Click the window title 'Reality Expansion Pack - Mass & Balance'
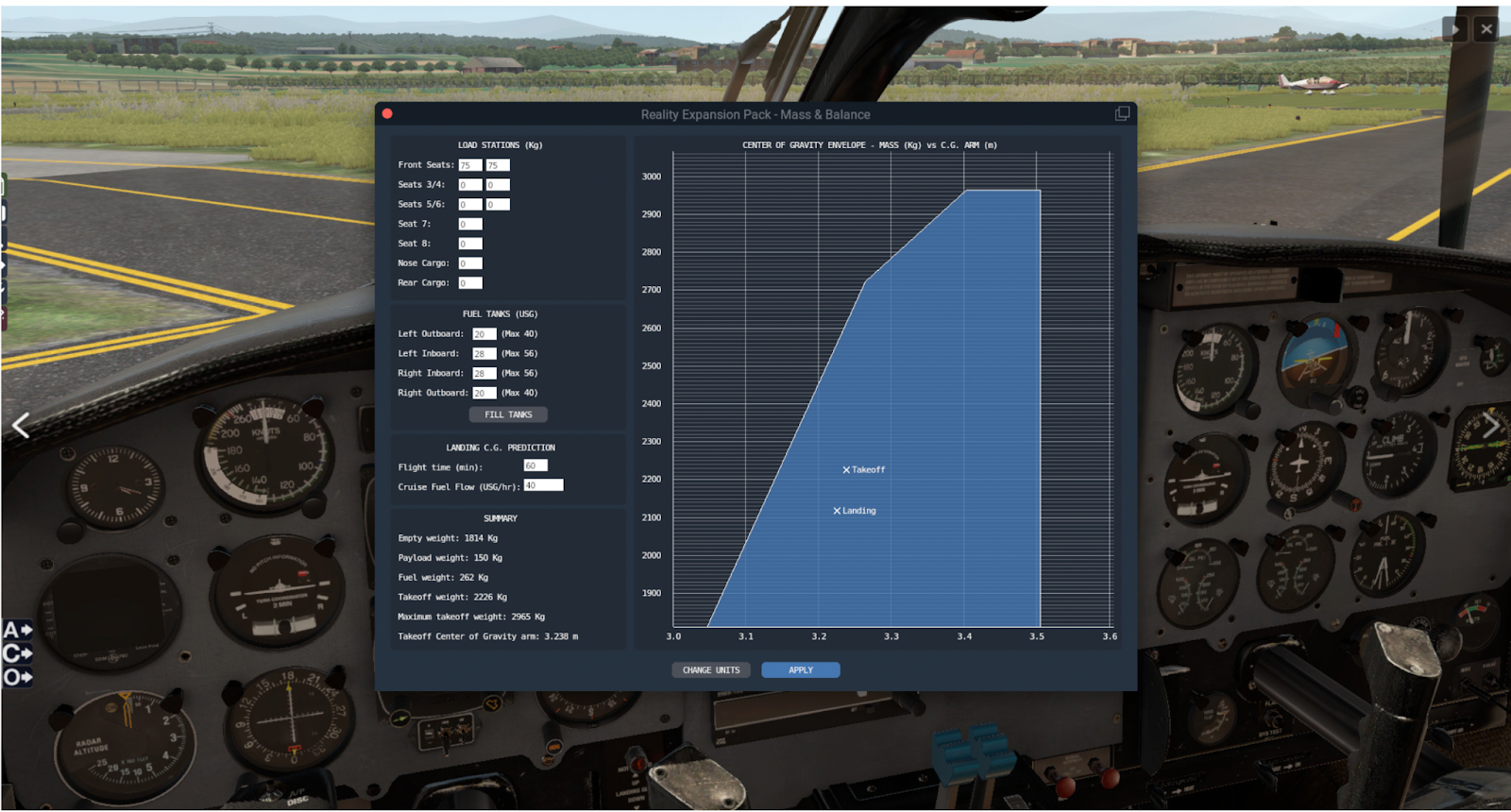The height and width of the screenshot is (812, 1511). (x=755, y=115)
